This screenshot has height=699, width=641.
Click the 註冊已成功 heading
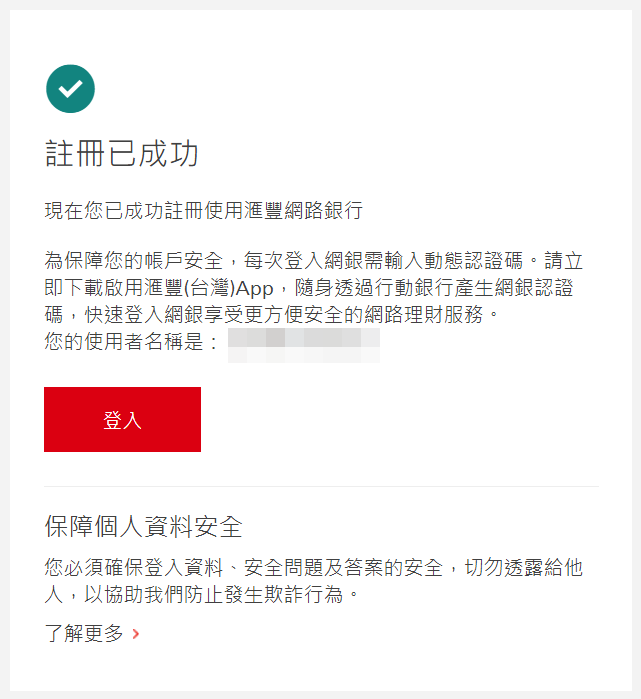coord(122,154)
